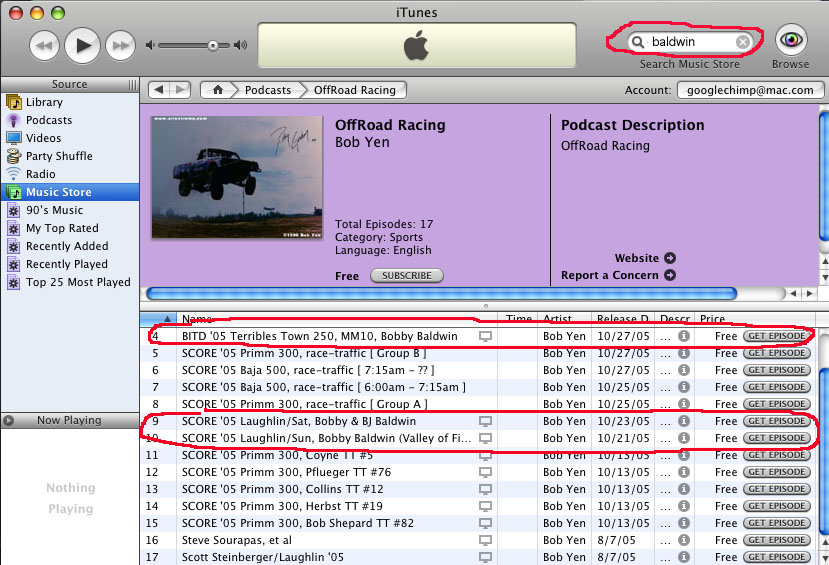Image resolution: width=829 pixels, height=565 pixels.
Task: Toggle sort order arrow column header
Action: 159,318
